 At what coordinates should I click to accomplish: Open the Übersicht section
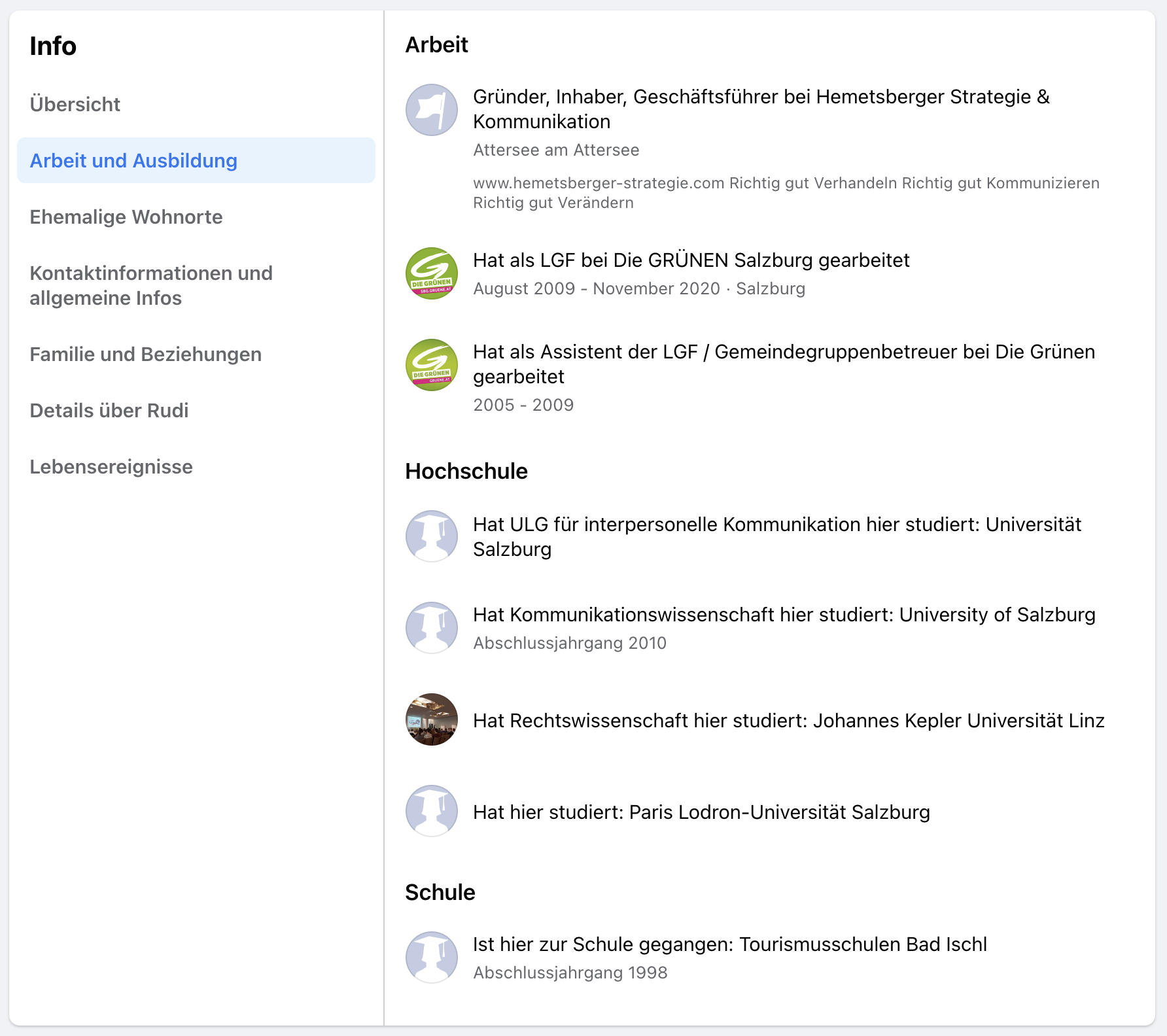196,105
